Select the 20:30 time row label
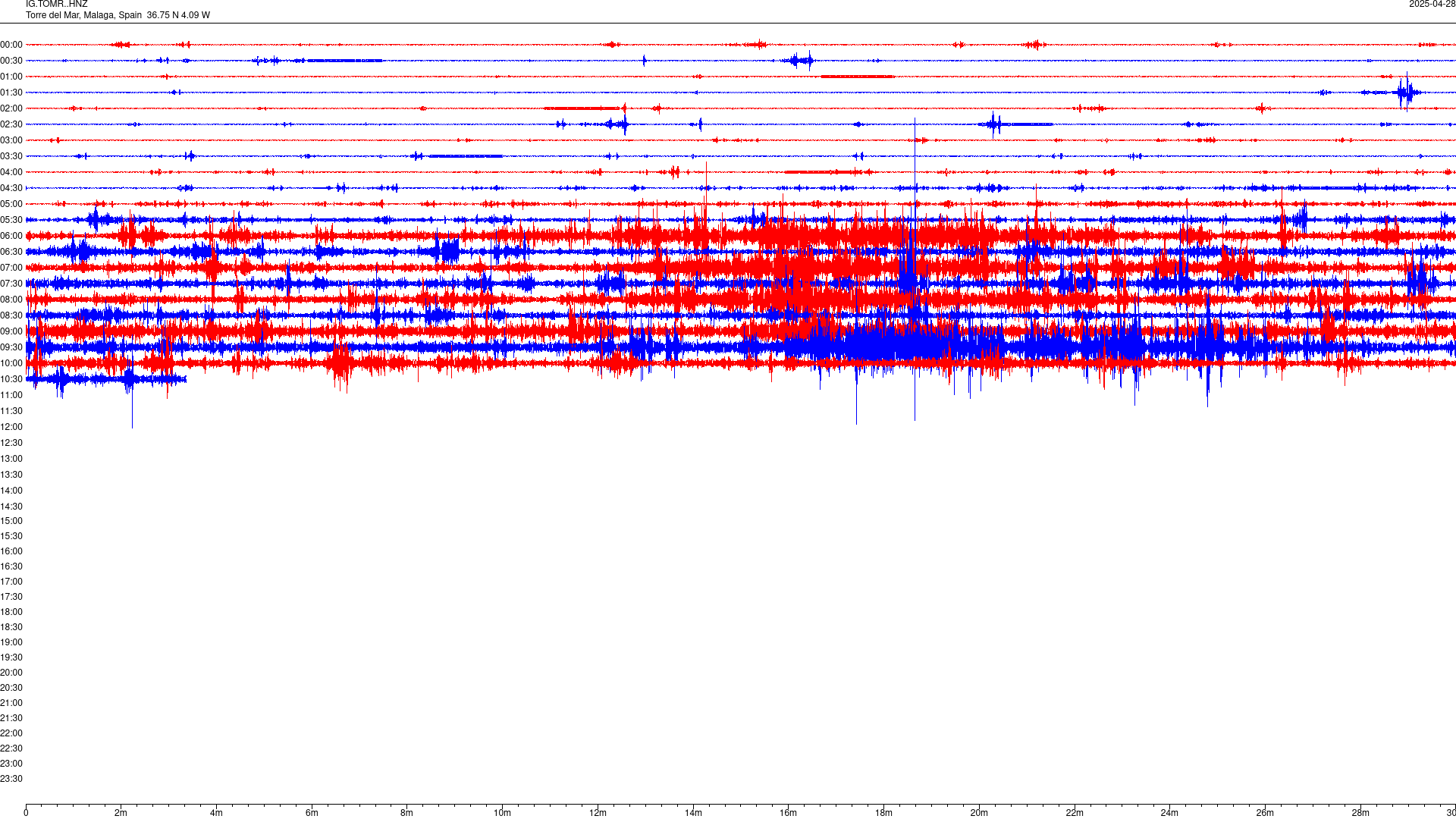The image size is (1456, 819). 11,688
